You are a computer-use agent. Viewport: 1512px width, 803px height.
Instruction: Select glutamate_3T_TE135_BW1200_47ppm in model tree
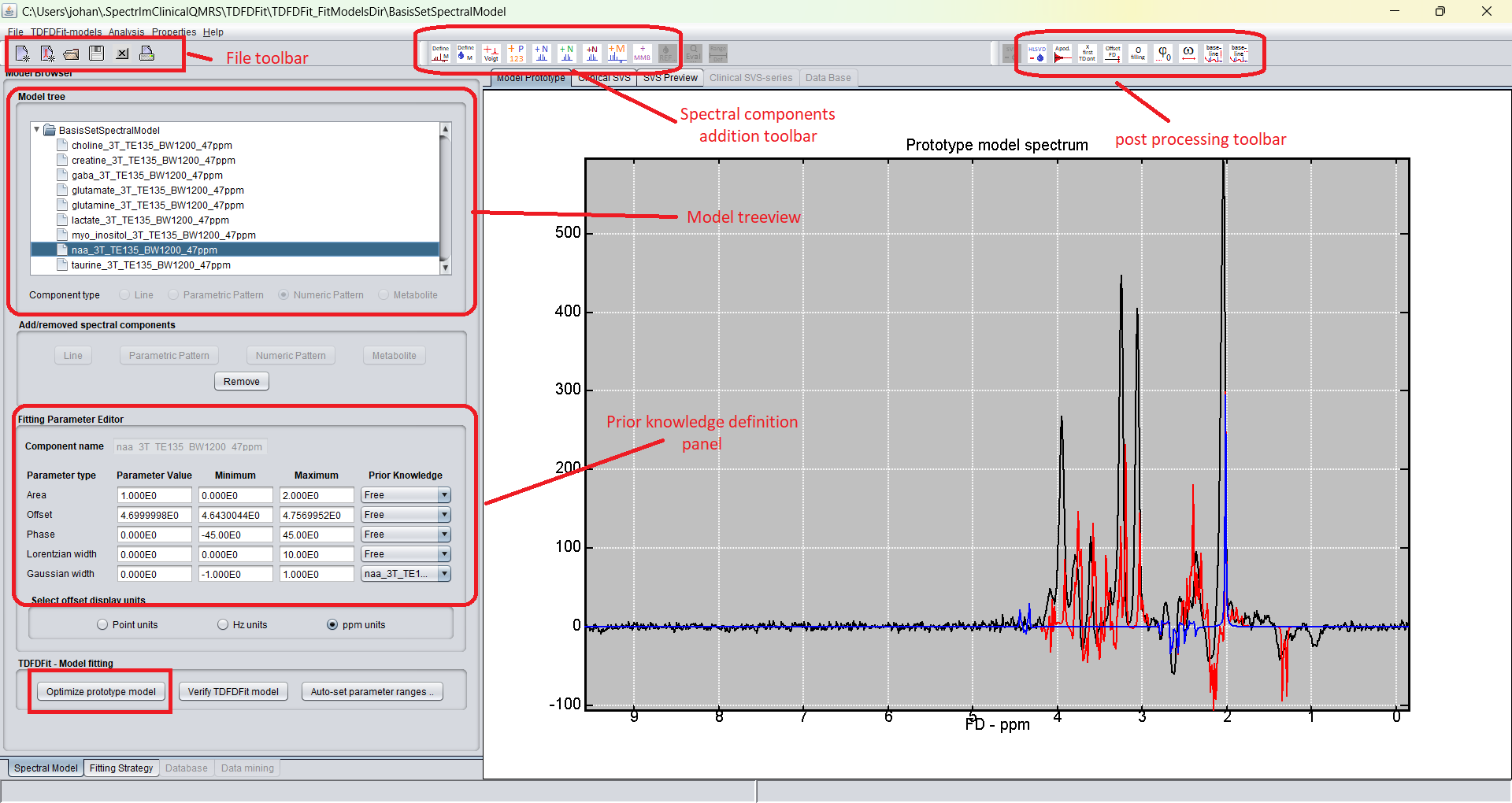click(x=157, y=191)
